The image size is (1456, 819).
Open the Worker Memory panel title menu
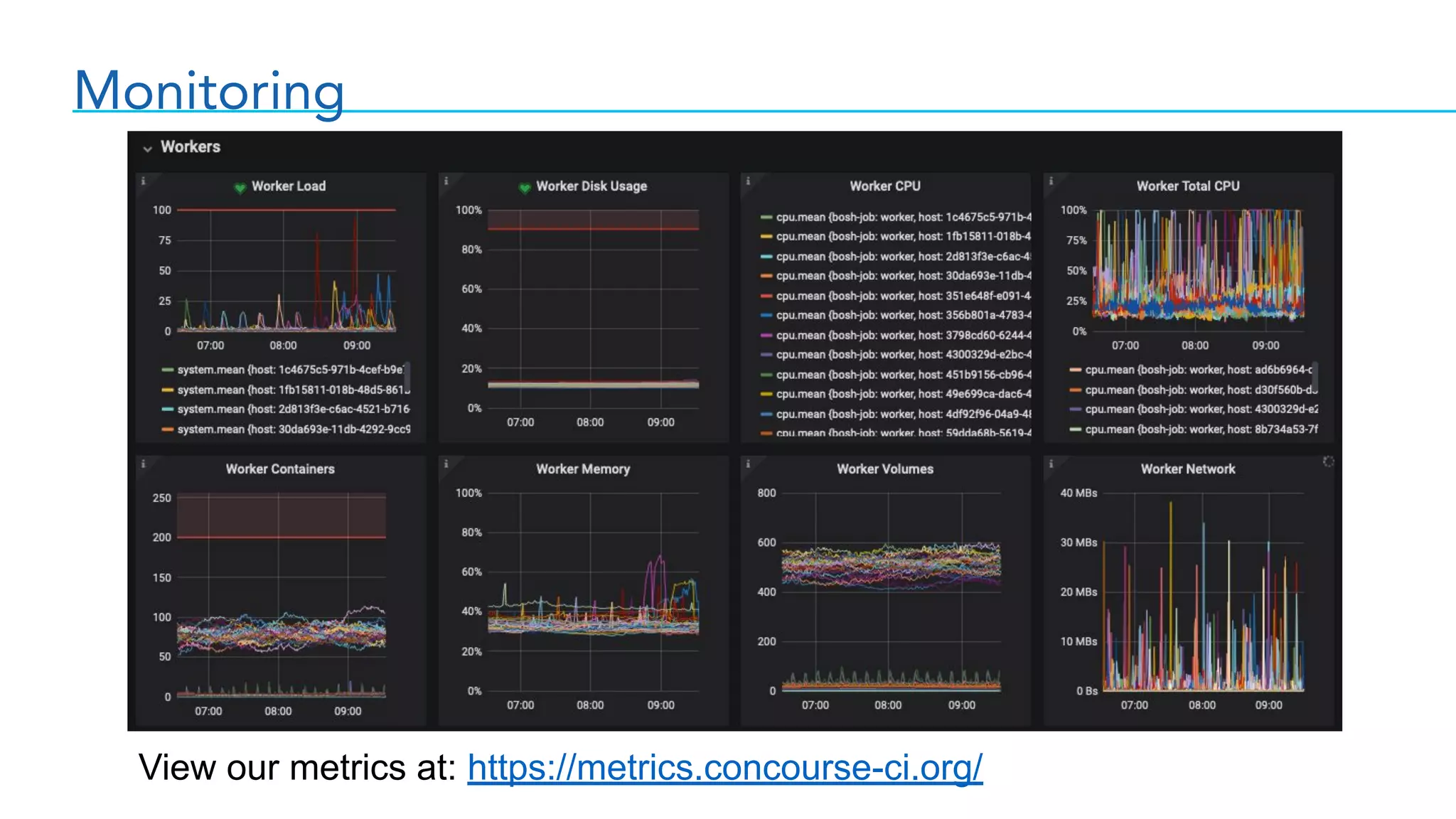pos(582,469)
